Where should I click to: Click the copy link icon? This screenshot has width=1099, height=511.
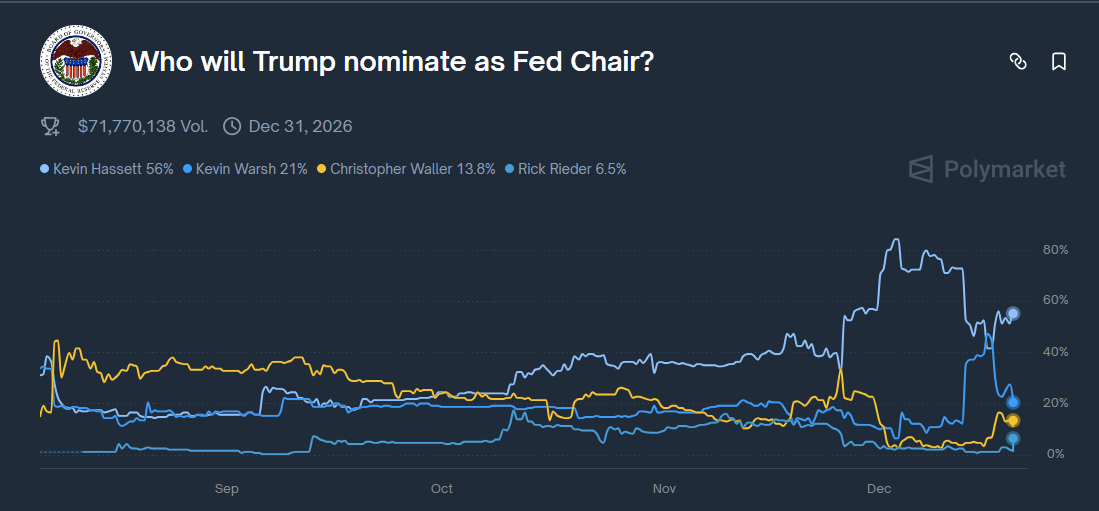(x=1018, y=62)
